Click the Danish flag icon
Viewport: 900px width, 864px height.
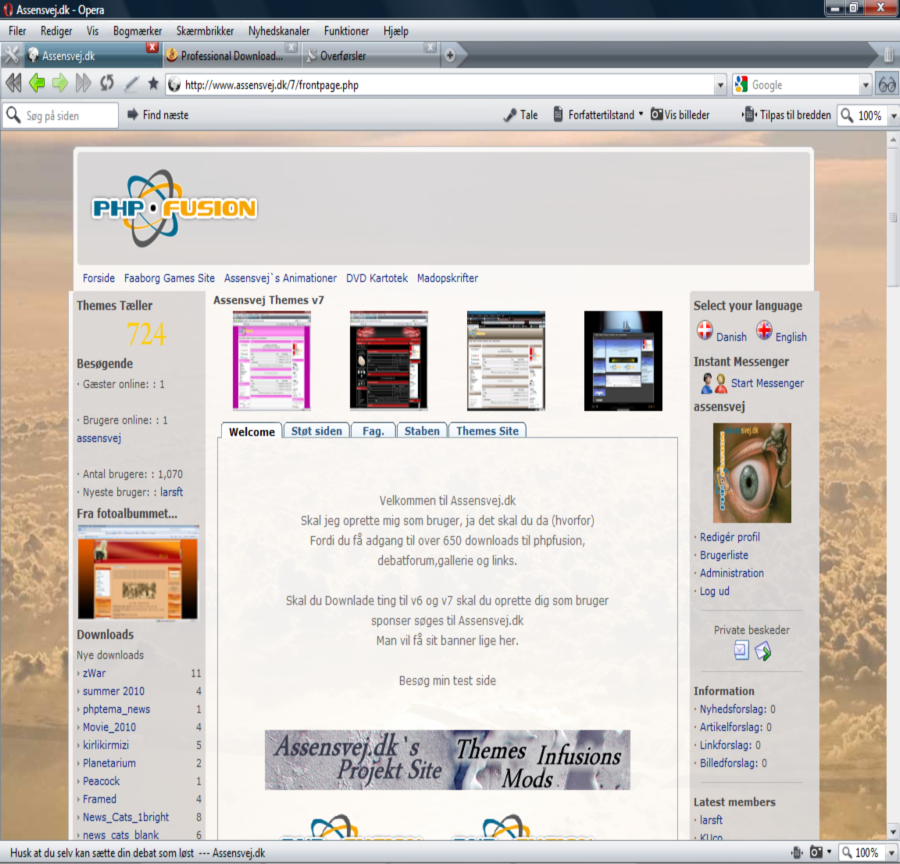pos(705,331)
